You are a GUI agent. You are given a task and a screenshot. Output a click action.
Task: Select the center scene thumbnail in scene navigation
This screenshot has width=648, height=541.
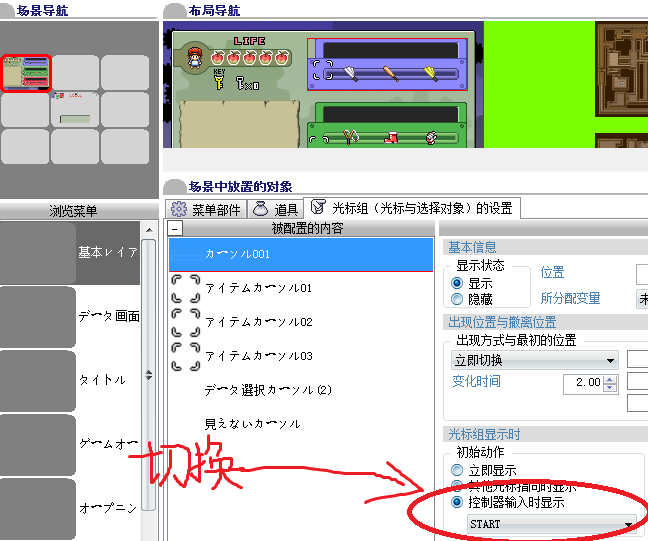tap(75, 110)
